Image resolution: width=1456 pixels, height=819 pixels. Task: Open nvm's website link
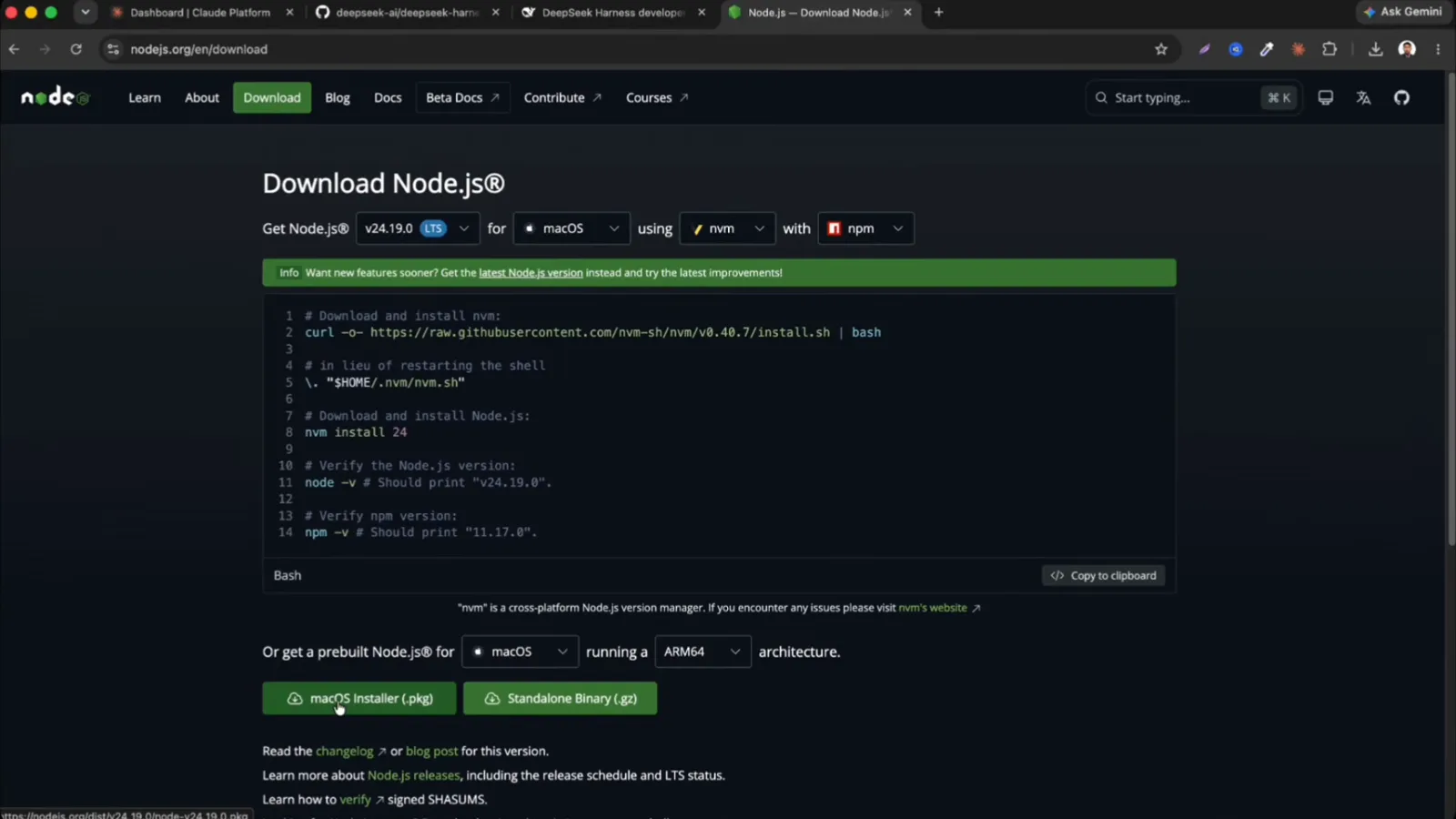[938, 608]
